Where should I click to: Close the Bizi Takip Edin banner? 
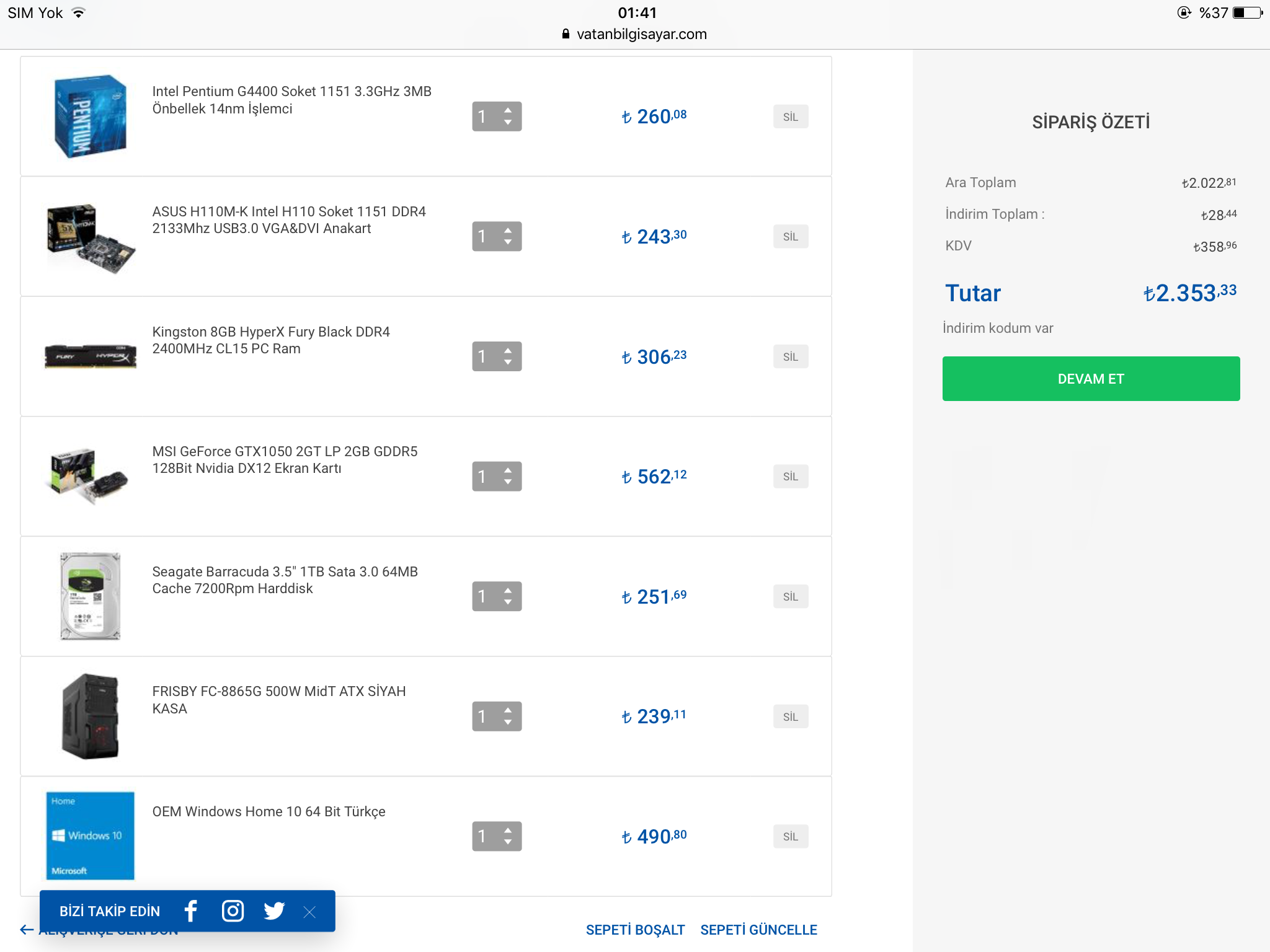tap(309, 912)
